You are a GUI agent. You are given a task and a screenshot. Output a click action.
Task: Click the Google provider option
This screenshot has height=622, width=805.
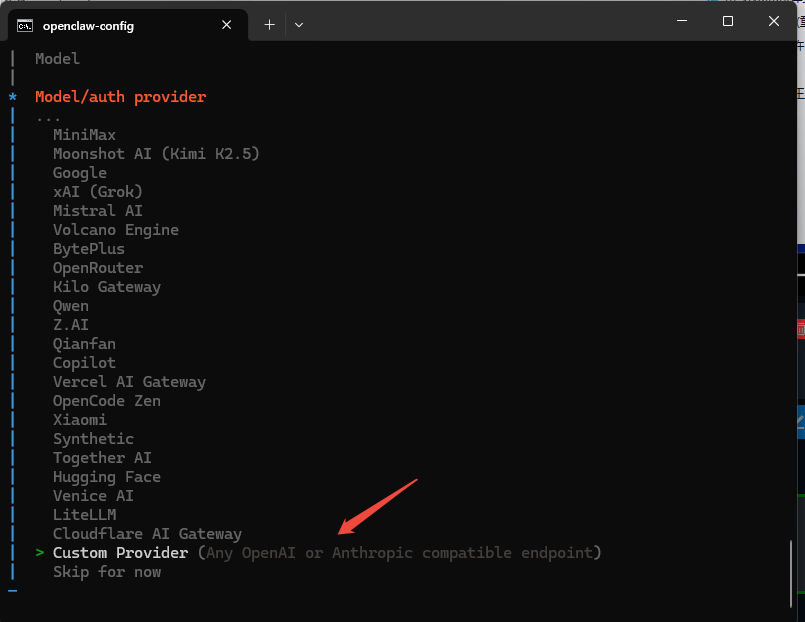tap(80, 173)
